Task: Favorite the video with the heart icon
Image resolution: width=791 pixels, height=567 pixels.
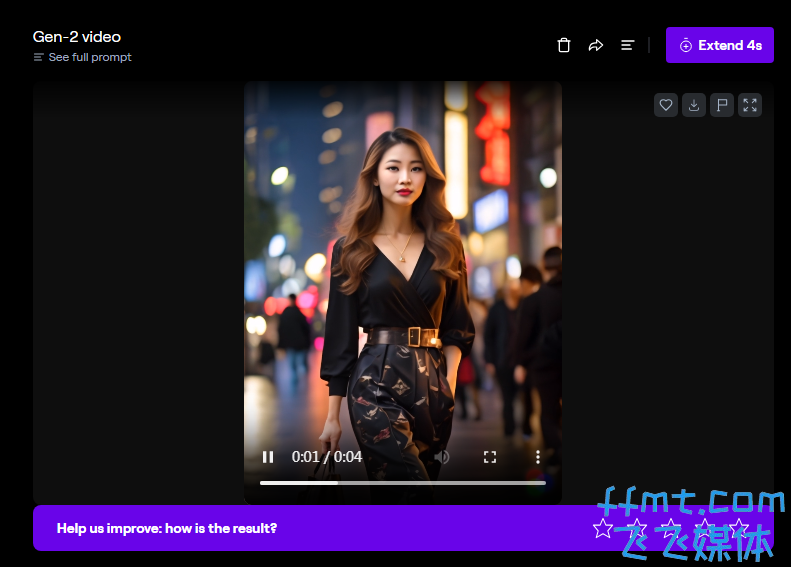Action: click(666, 105)
